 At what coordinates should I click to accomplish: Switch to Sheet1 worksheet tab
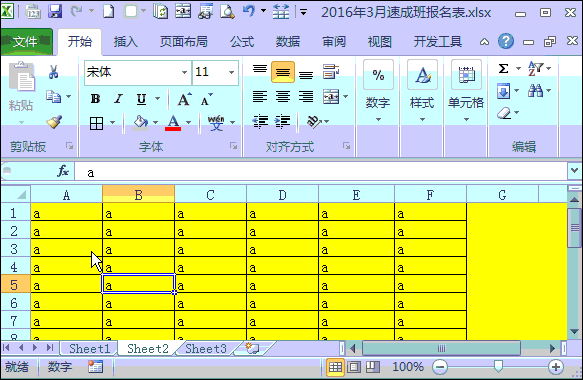90,348
